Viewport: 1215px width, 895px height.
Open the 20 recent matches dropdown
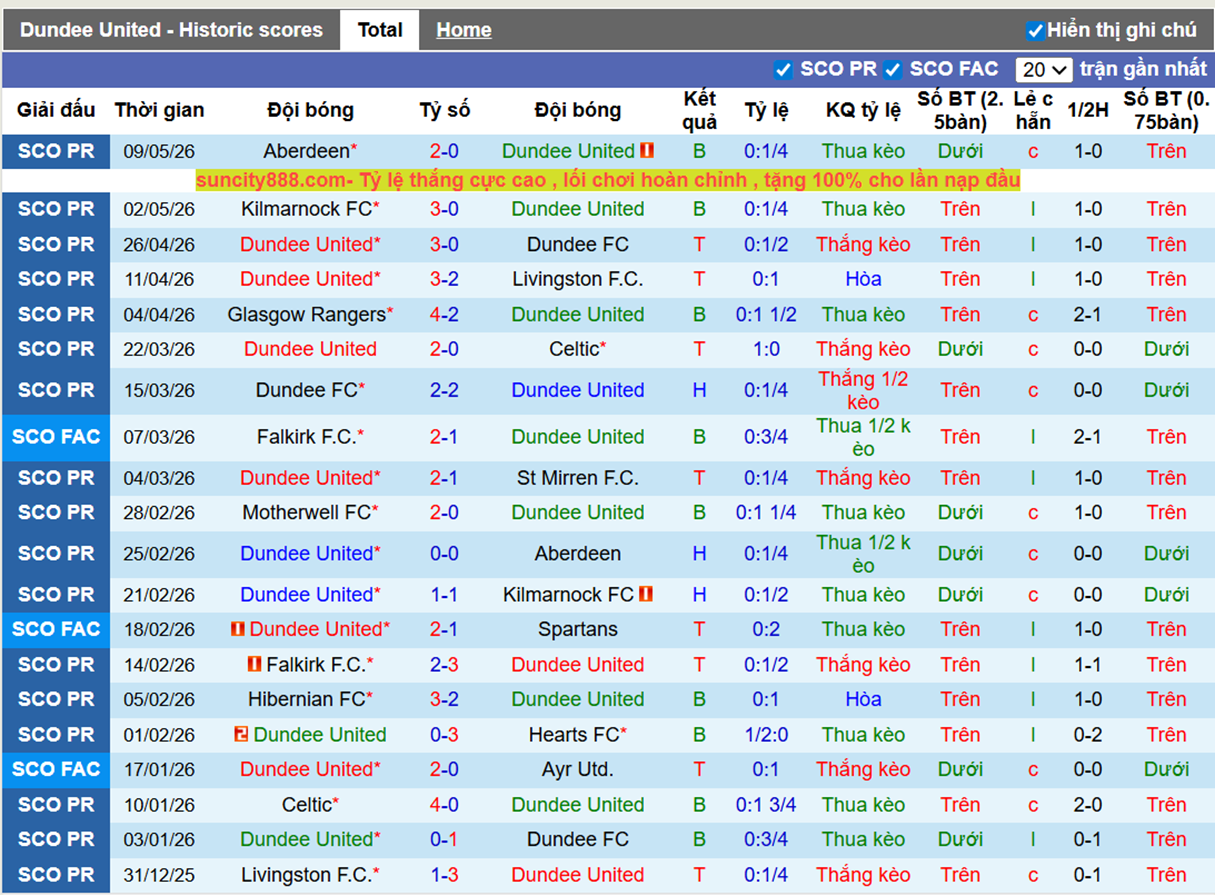[1044, 69]
